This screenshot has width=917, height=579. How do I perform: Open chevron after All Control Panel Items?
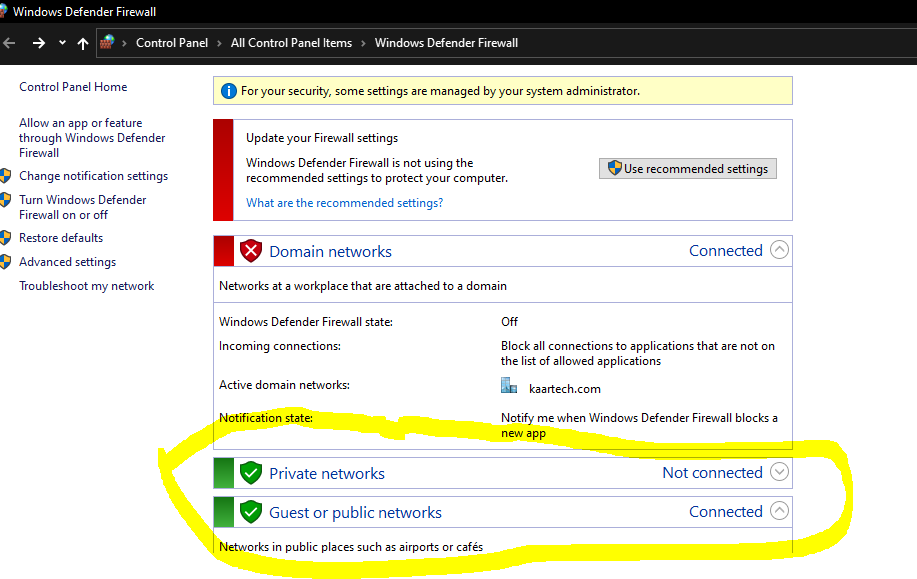(x=363, y=43)
